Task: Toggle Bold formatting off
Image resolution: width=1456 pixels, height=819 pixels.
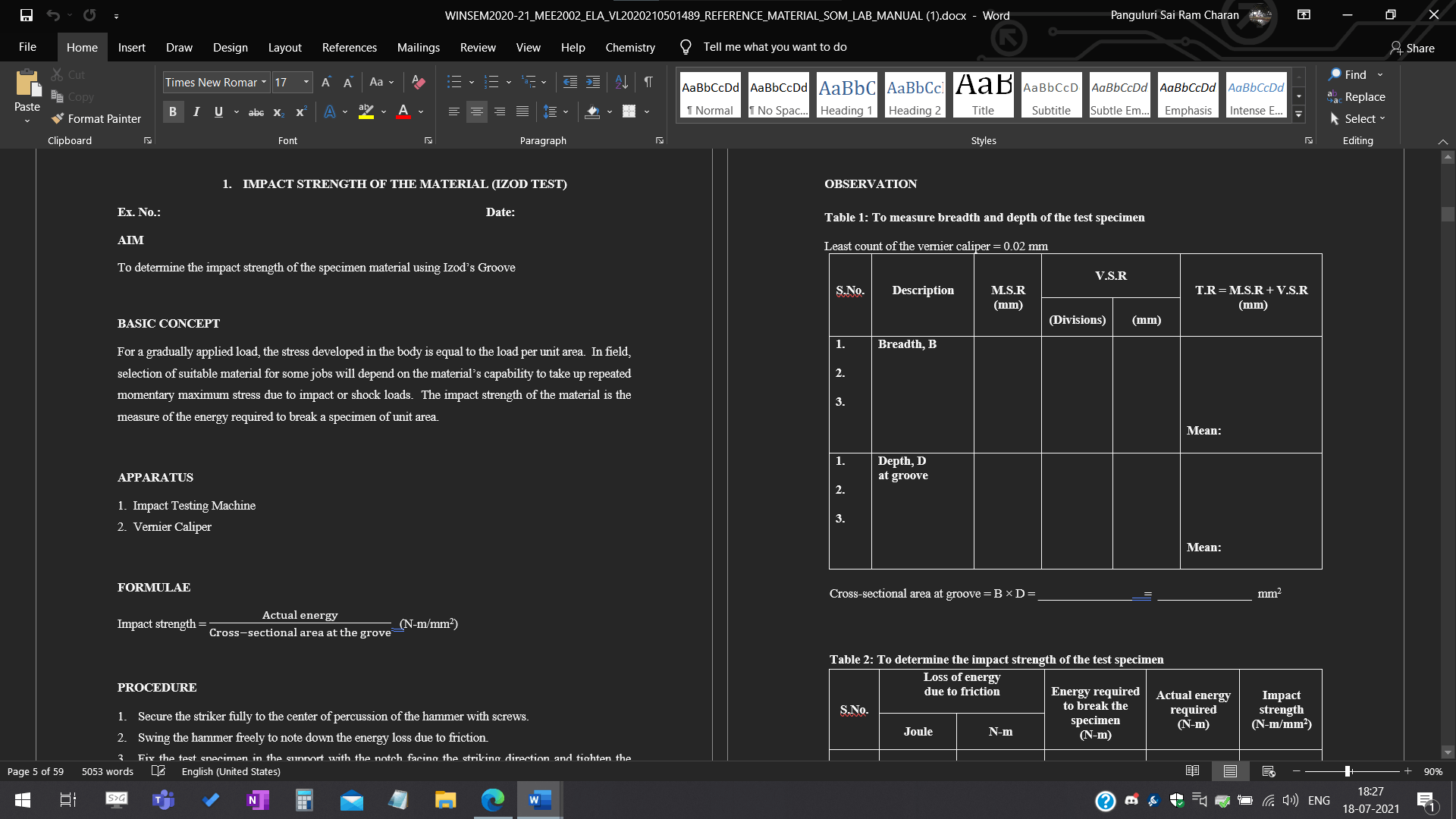Action: click(173, 112)
